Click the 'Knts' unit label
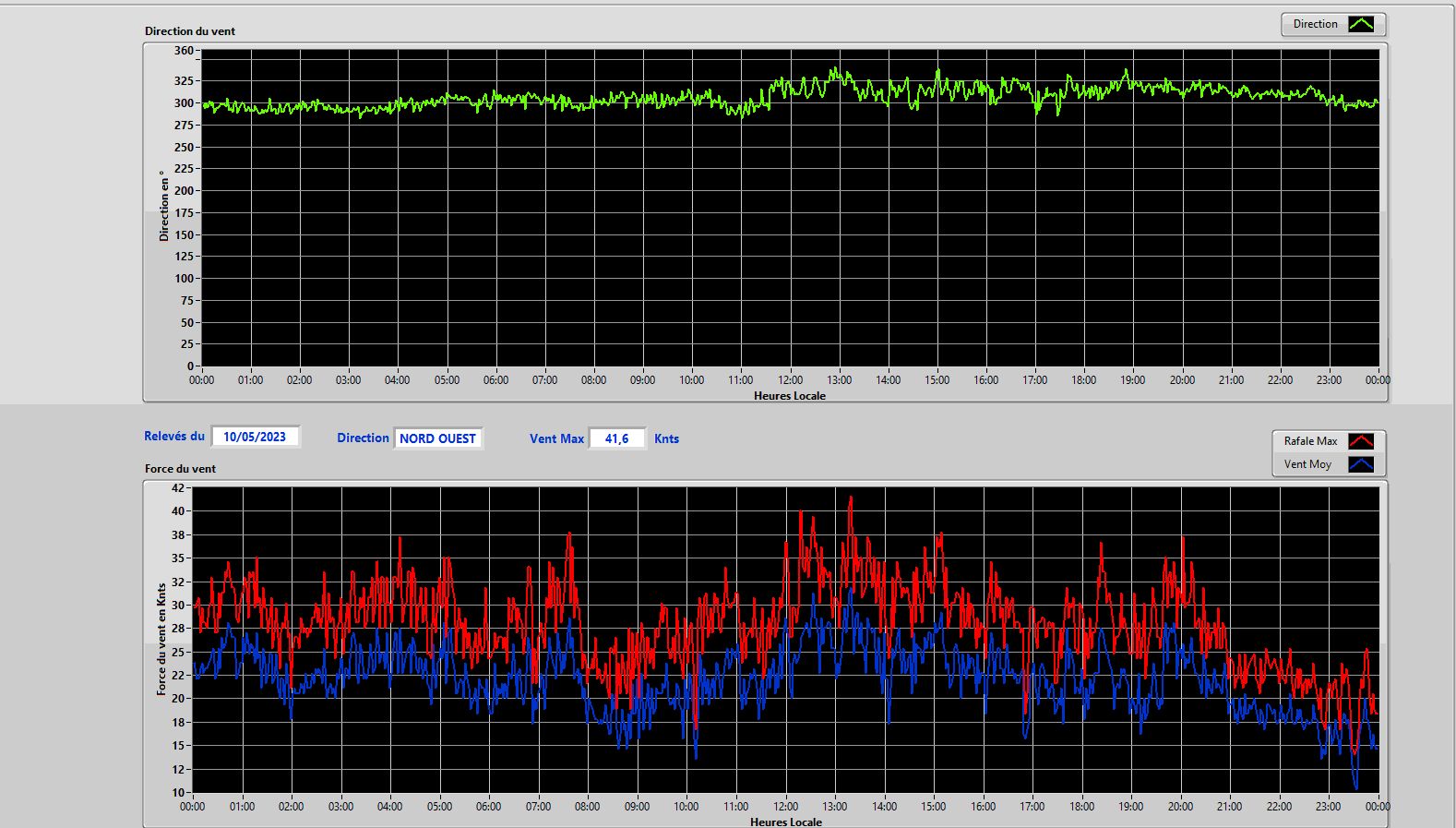1456x828 pixels. coord(666,438)
